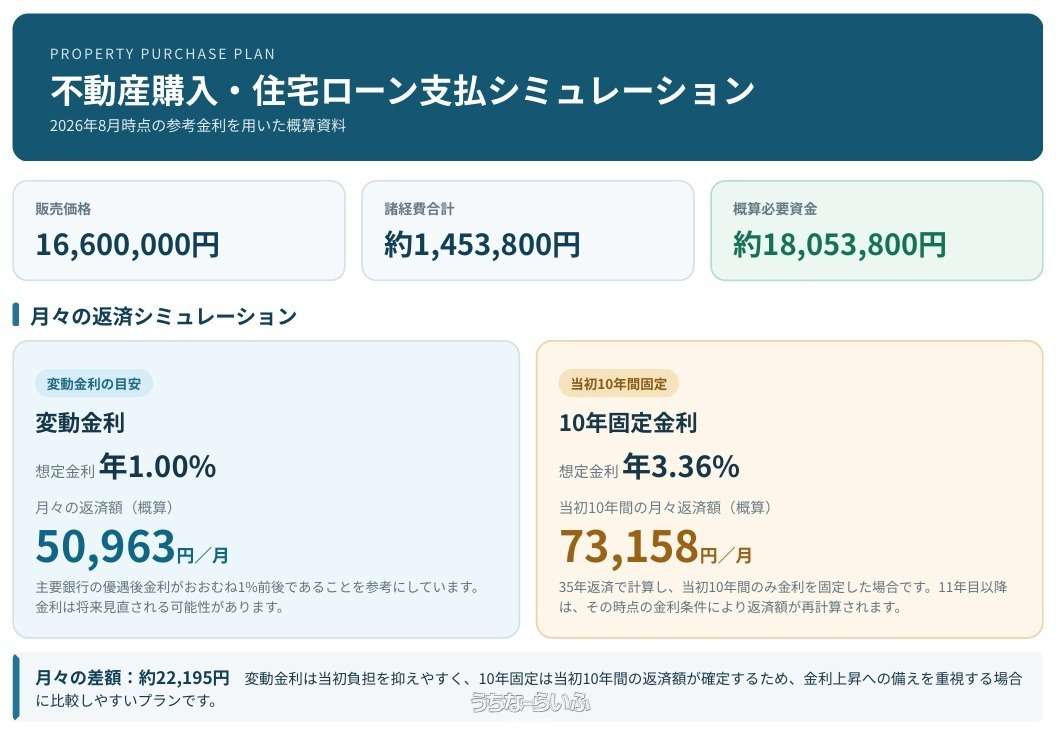Click the 月々の返済シミュレーション section heading
The width and height of the screenshot is (1060, 737).
[164, 316]
